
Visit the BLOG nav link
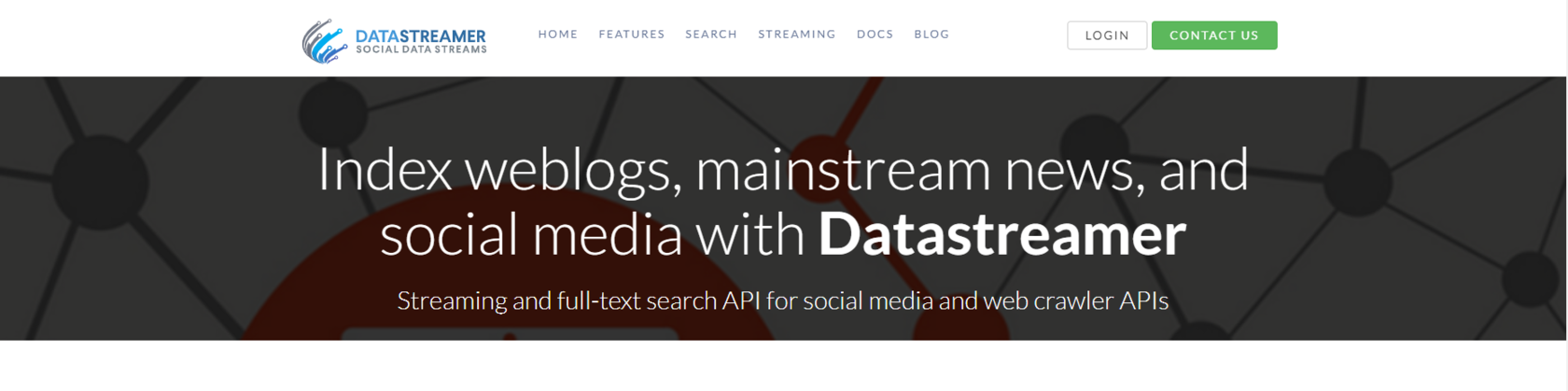click(931, 35)
